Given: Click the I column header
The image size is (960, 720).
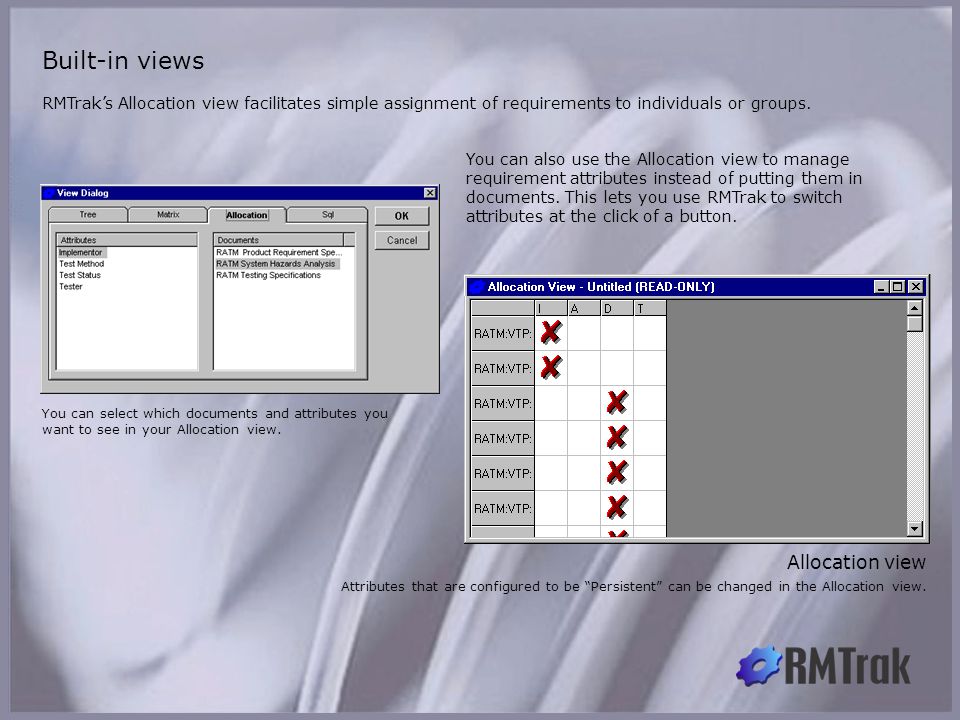Looking at the screenshot, I should pyautogui.click(x=551, y=309).
